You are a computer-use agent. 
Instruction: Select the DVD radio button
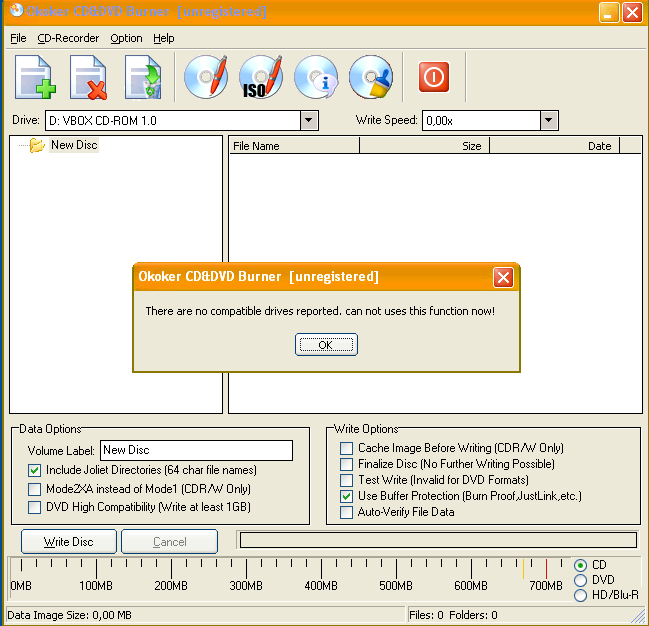tap(580, 580)
